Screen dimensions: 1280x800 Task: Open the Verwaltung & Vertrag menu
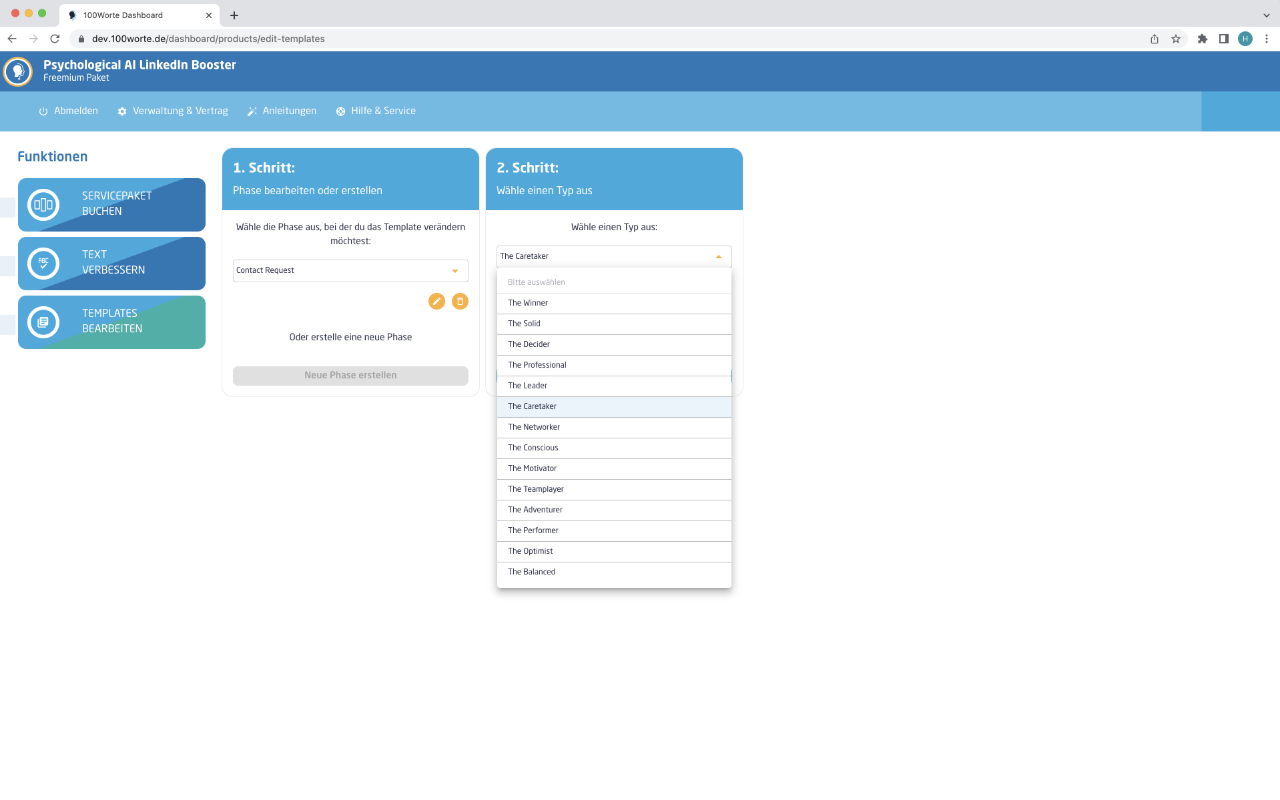click(x=172, y=111)
